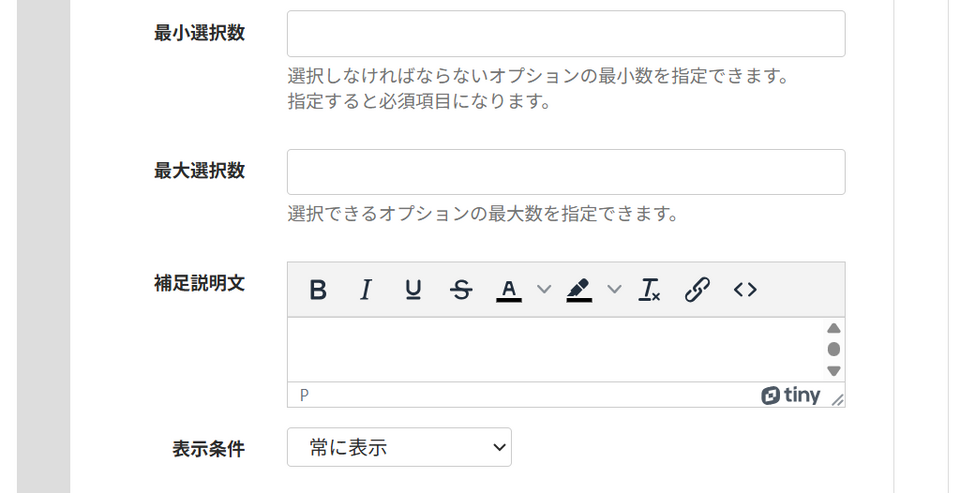Image resolution: width=960 pixels, height=493 pixels.
Task: Toggle Bold formatting in editor toolbar
Action: coord(318,290)
